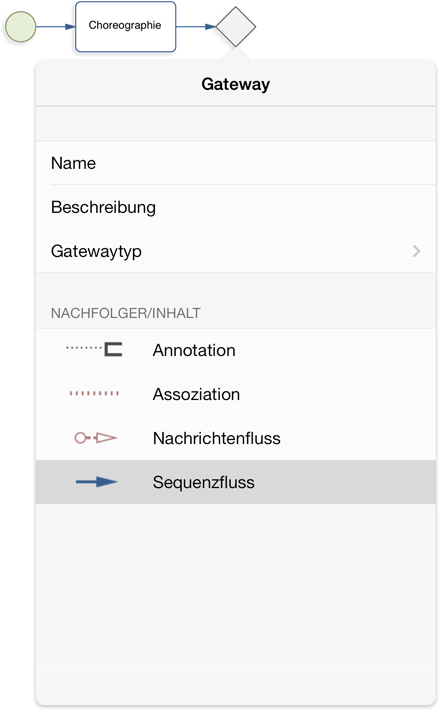Screen dimensions: 440x711
Task: Click the Nachrichtenfluss message flow icon
Action: (x=96, y=438)
